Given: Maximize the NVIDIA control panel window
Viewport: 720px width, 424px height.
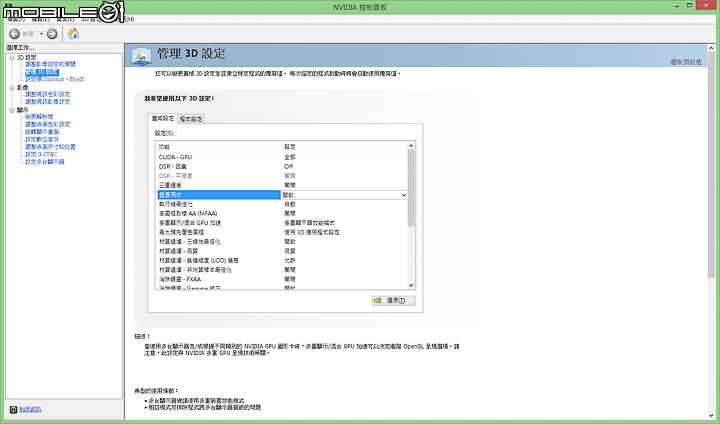Looking at the screenshot, I should click(x=689, y=6).
